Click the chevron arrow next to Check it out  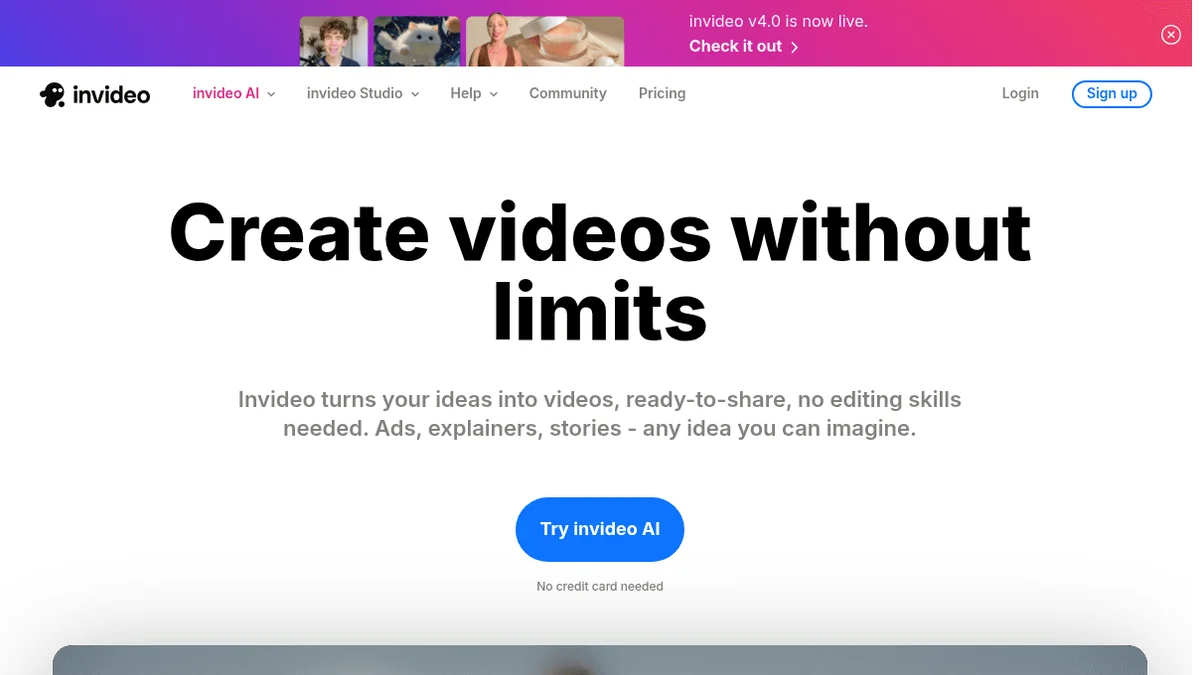pyautogui.click(x=795, y=47)
